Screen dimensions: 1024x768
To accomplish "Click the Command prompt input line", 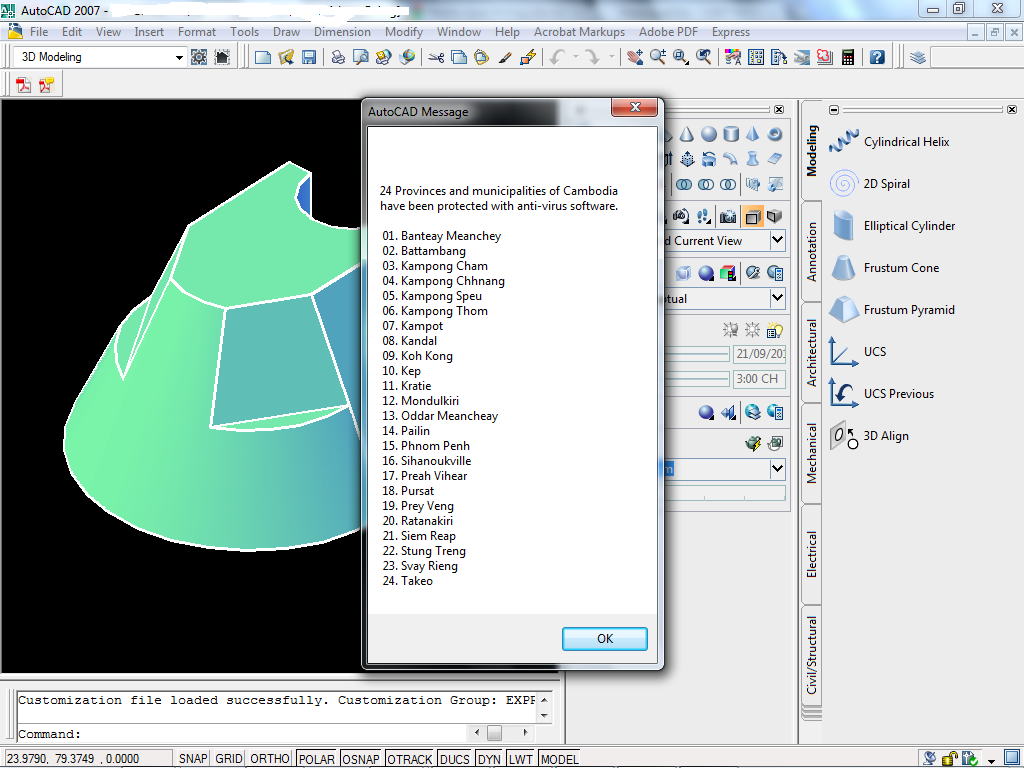I will [x=242, y=734].
